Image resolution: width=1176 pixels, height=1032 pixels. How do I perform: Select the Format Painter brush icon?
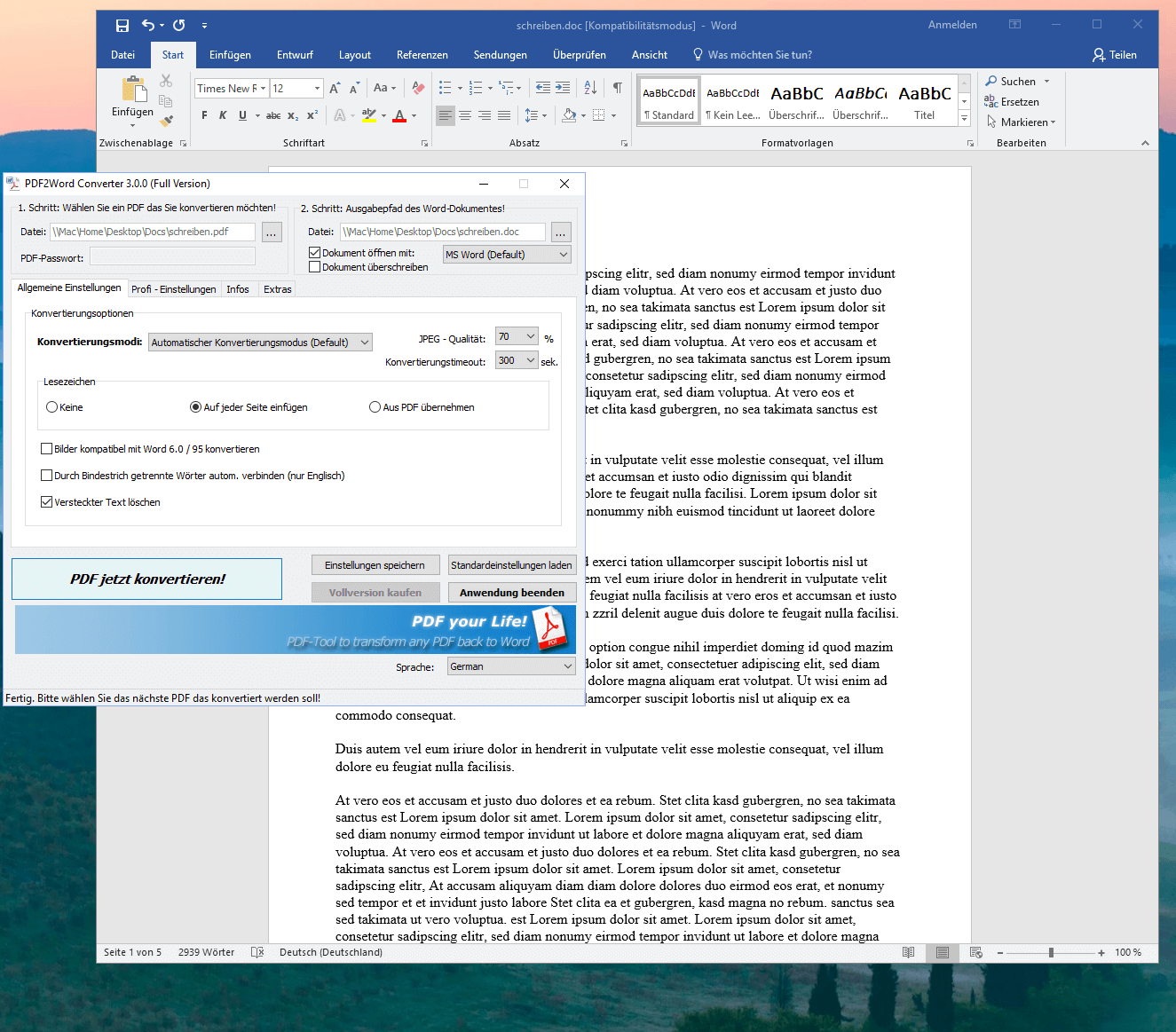point(166,120)
